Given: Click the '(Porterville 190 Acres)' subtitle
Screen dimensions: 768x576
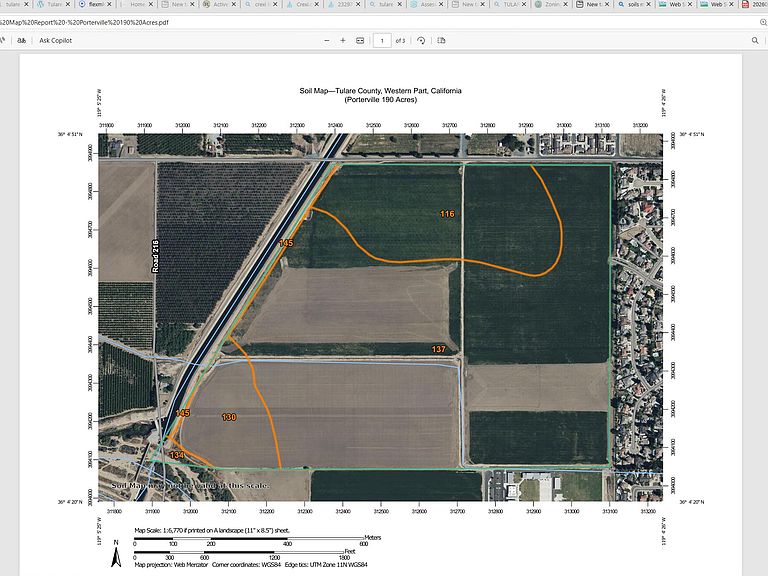Looking at the screenshot, I should [381, 100].
